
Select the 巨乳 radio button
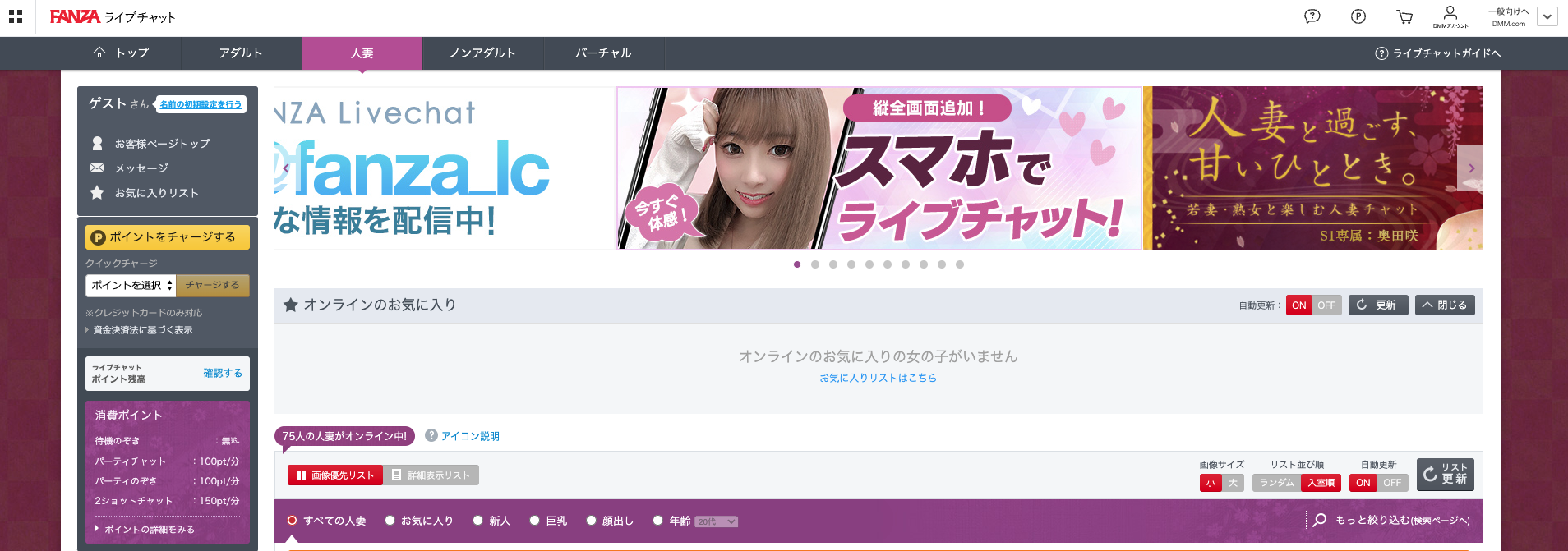click(534, 521)
